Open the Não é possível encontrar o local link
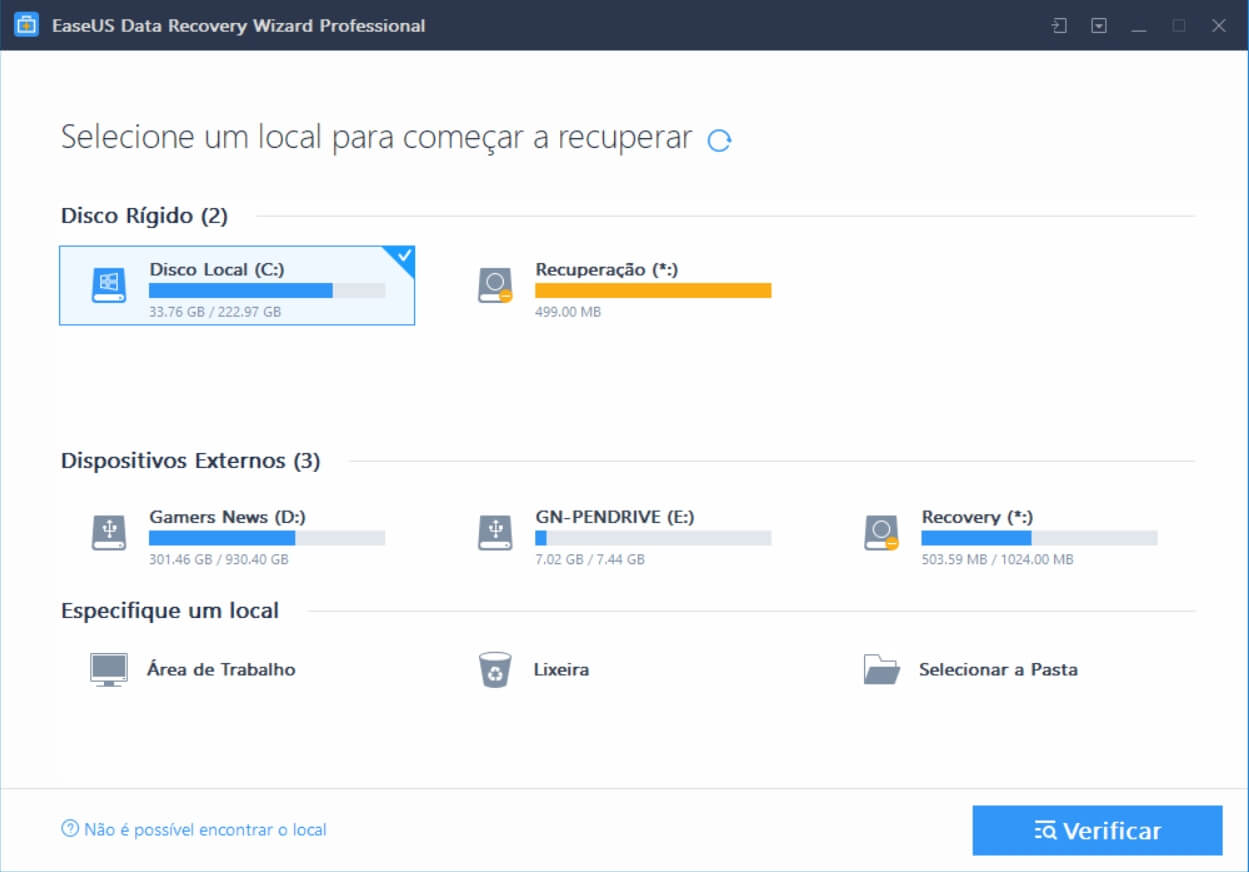 point(205,829)
